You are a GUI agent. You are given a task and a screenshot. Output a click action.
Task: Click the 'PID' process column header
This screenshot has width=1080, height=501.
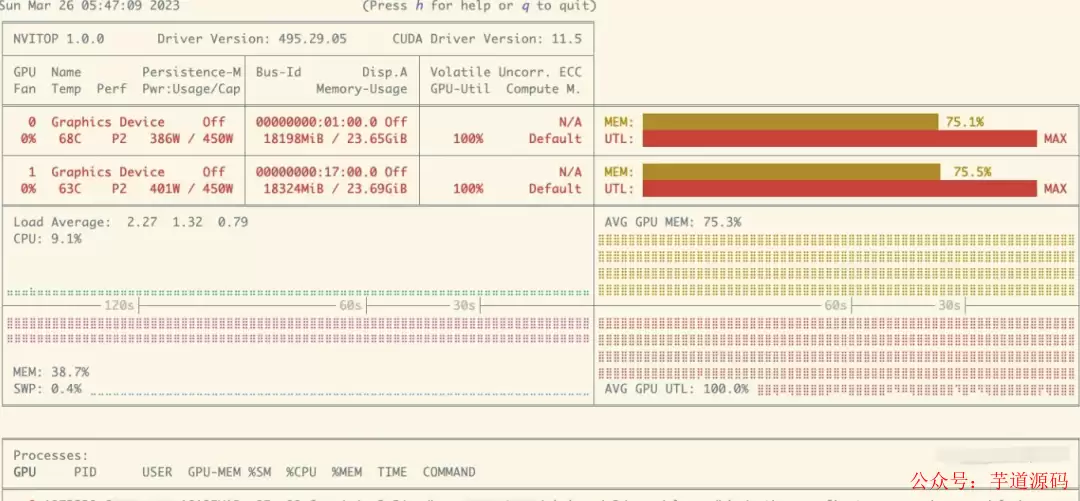click(85, 472)
